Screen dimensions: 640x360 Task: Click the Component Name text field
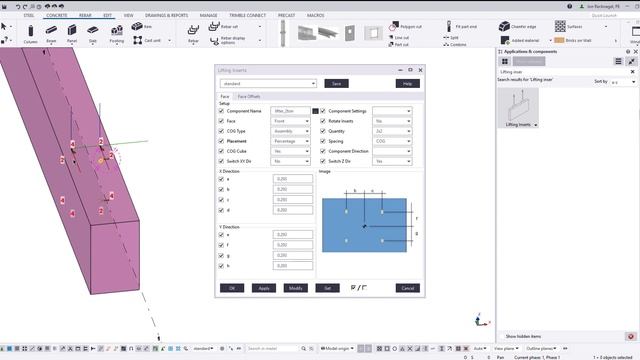pyautogui.click(x=291, y=111)
